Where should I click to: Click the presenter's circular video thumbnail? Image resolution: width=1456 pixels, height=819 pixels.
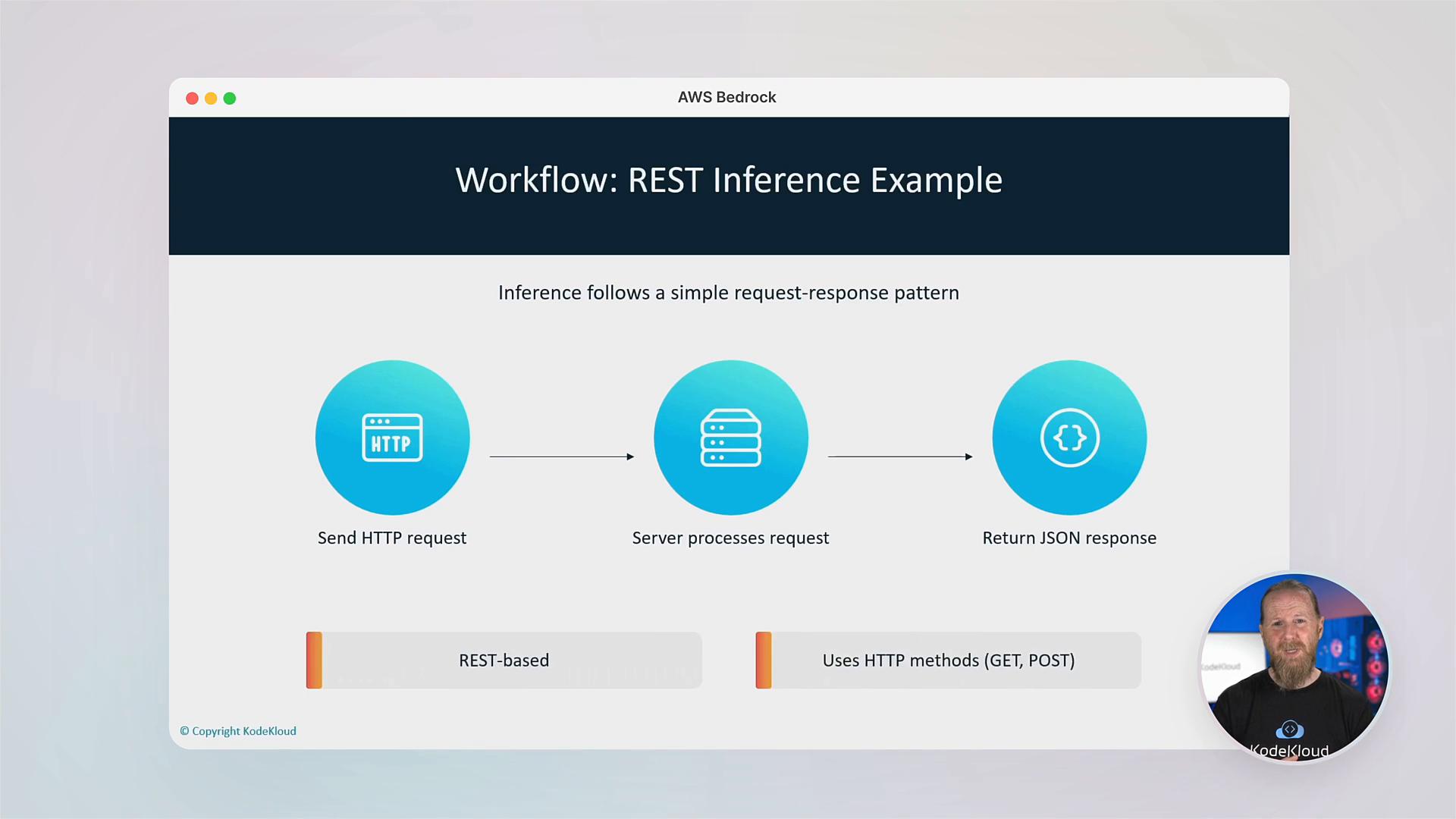pos(1294,667)
